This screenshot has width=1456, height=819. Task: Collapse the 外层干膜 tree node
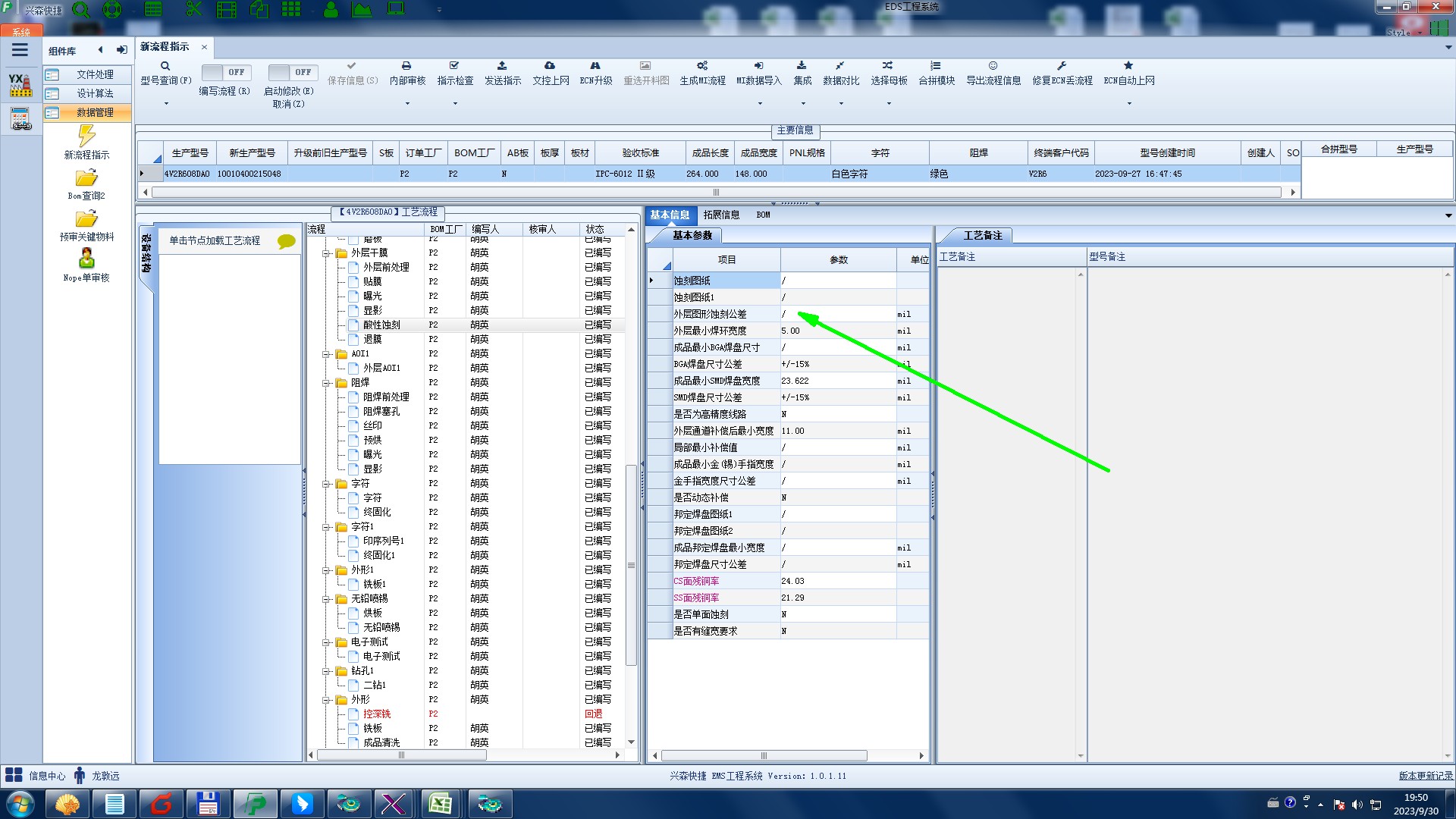pos(326,253)
